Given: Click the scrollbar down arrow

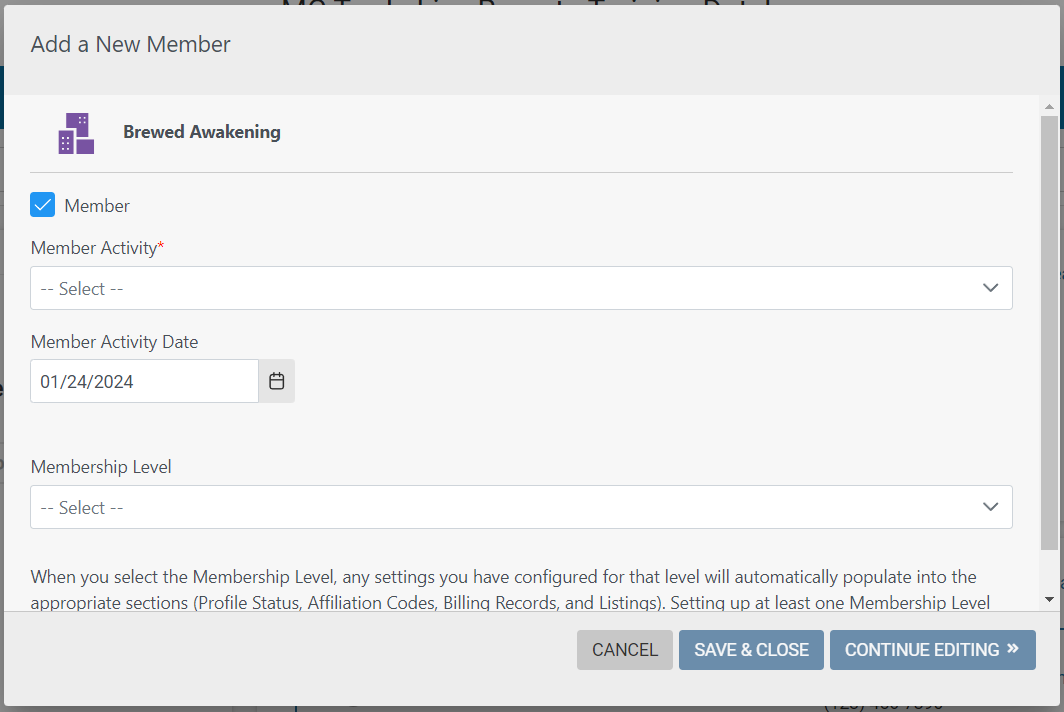Looking at the screenshot, I should [1049, 599].
